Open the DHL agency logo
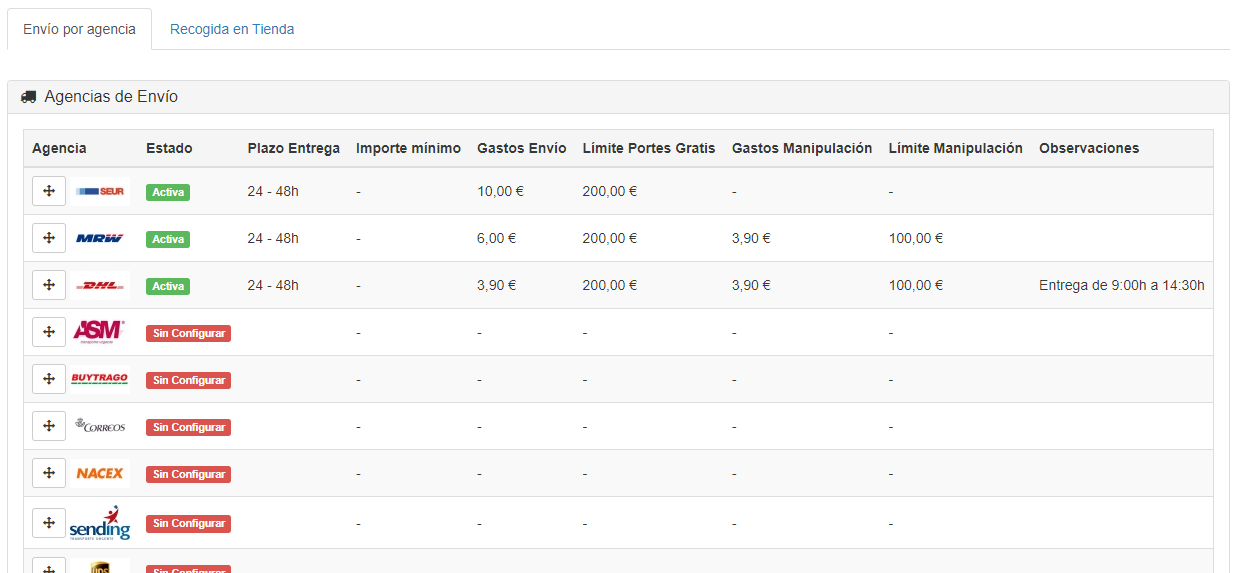 100,285
